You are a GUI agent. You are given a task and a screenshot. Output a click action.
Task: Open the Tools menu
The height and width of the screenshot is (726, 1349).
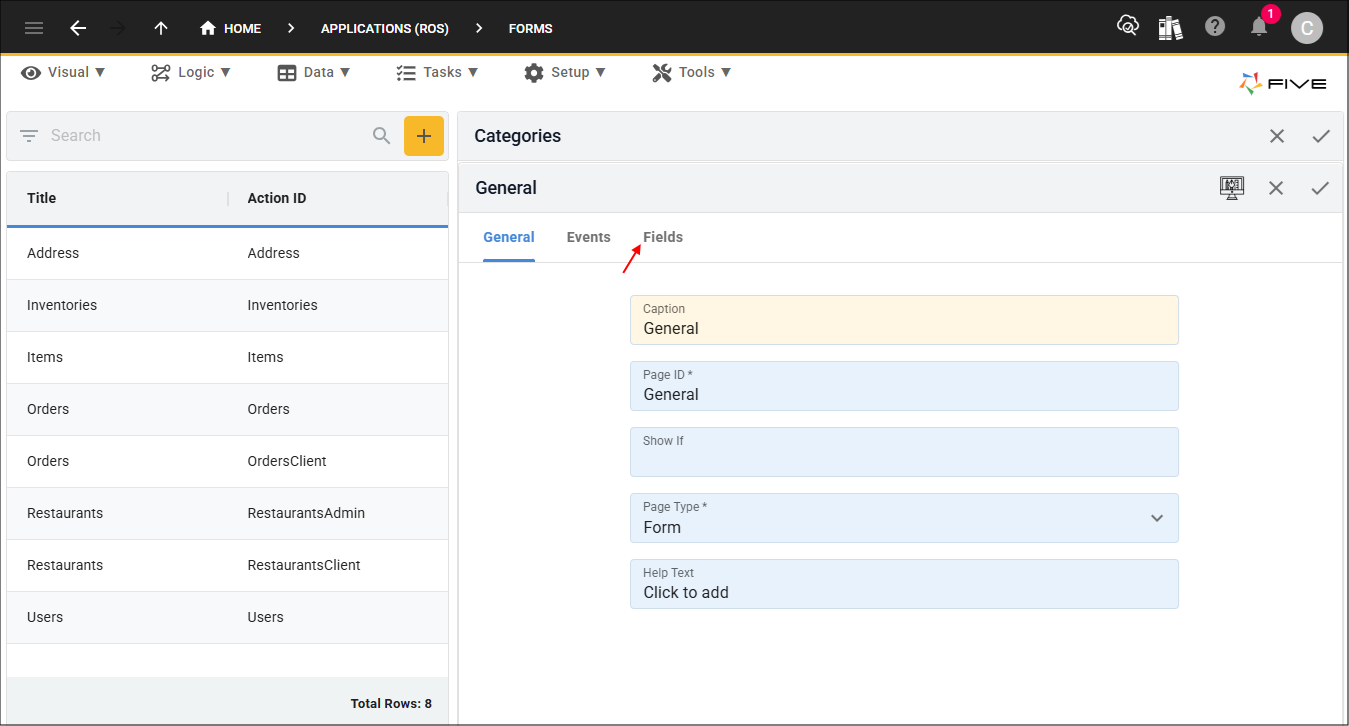click(x=692, y=72)
